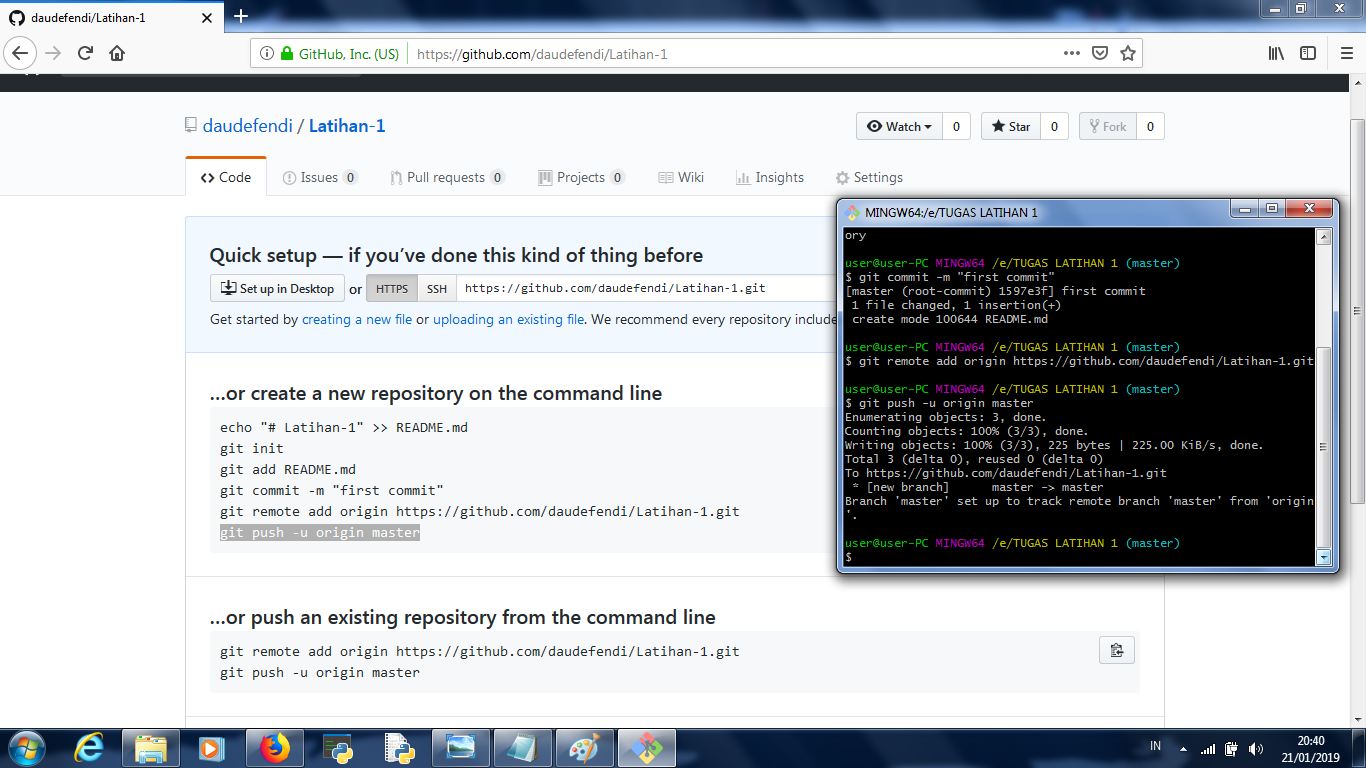Switch to the Projects tab
Screen dimensions: 1366x768
click(581, 177)
